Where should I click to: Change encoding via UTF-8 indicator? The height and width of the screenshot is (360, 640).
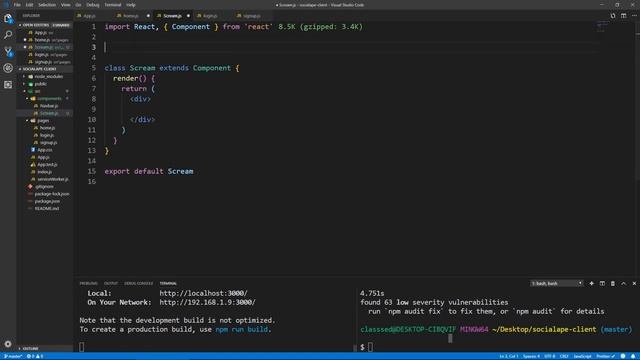coord(550,356)
